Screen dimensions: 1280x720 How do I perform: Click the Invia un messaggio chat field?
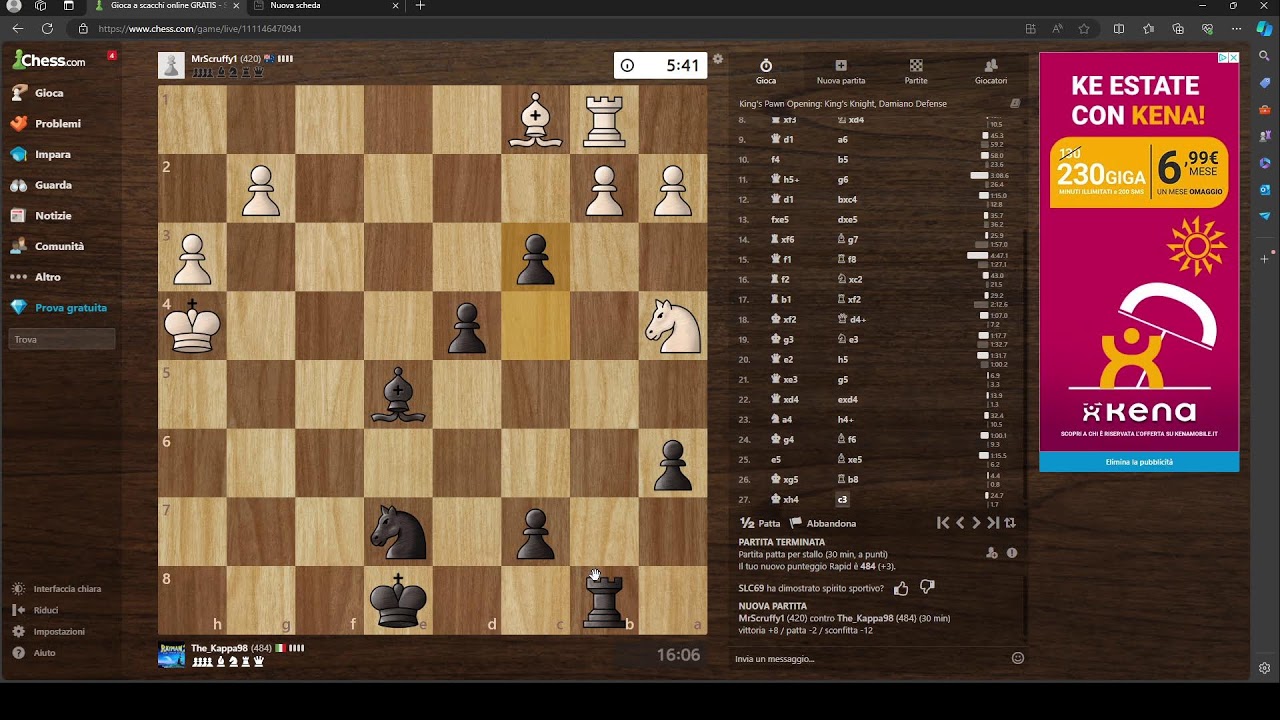point(870,658)
